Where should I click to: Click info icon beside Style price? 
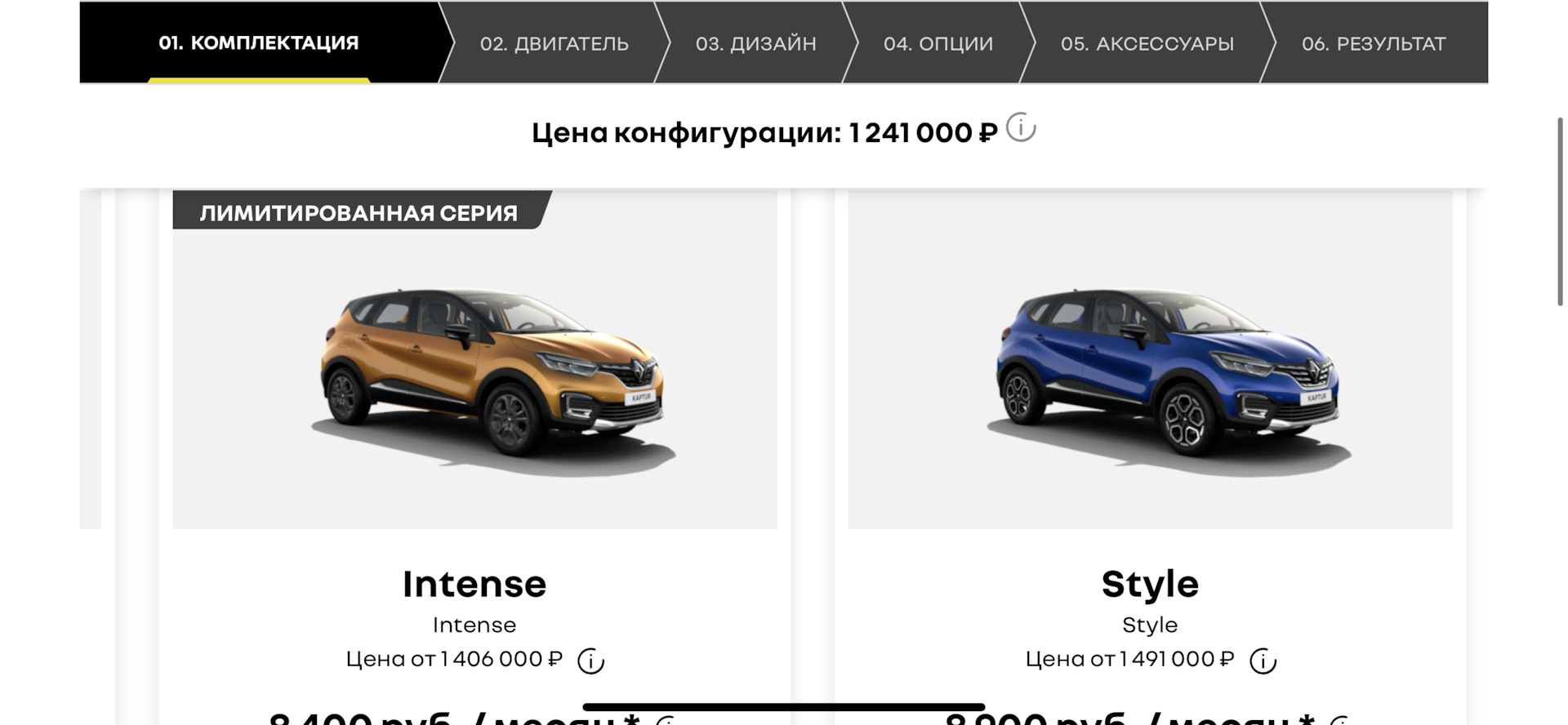tap(1263, 661)
